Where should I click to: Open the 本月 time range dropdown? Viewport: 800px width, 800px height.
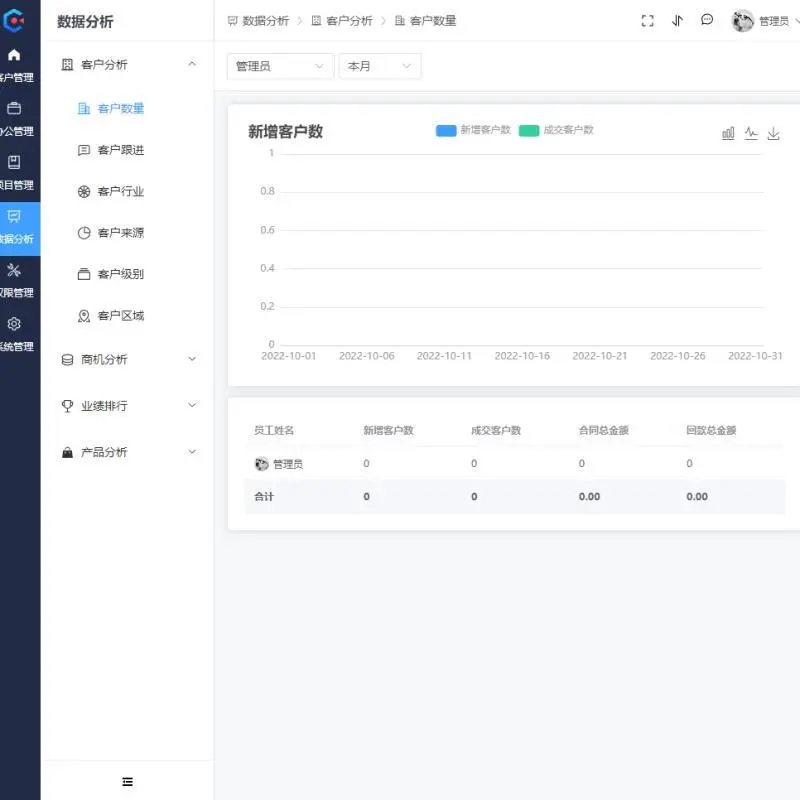(380, 66)
